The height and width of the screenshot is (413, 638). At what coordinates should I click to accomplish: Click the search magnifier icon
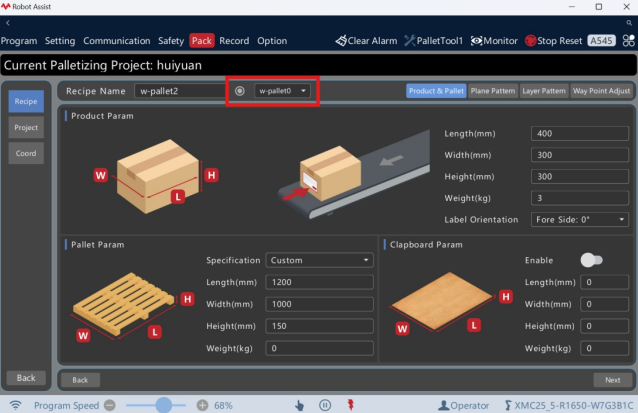point(629,23)
